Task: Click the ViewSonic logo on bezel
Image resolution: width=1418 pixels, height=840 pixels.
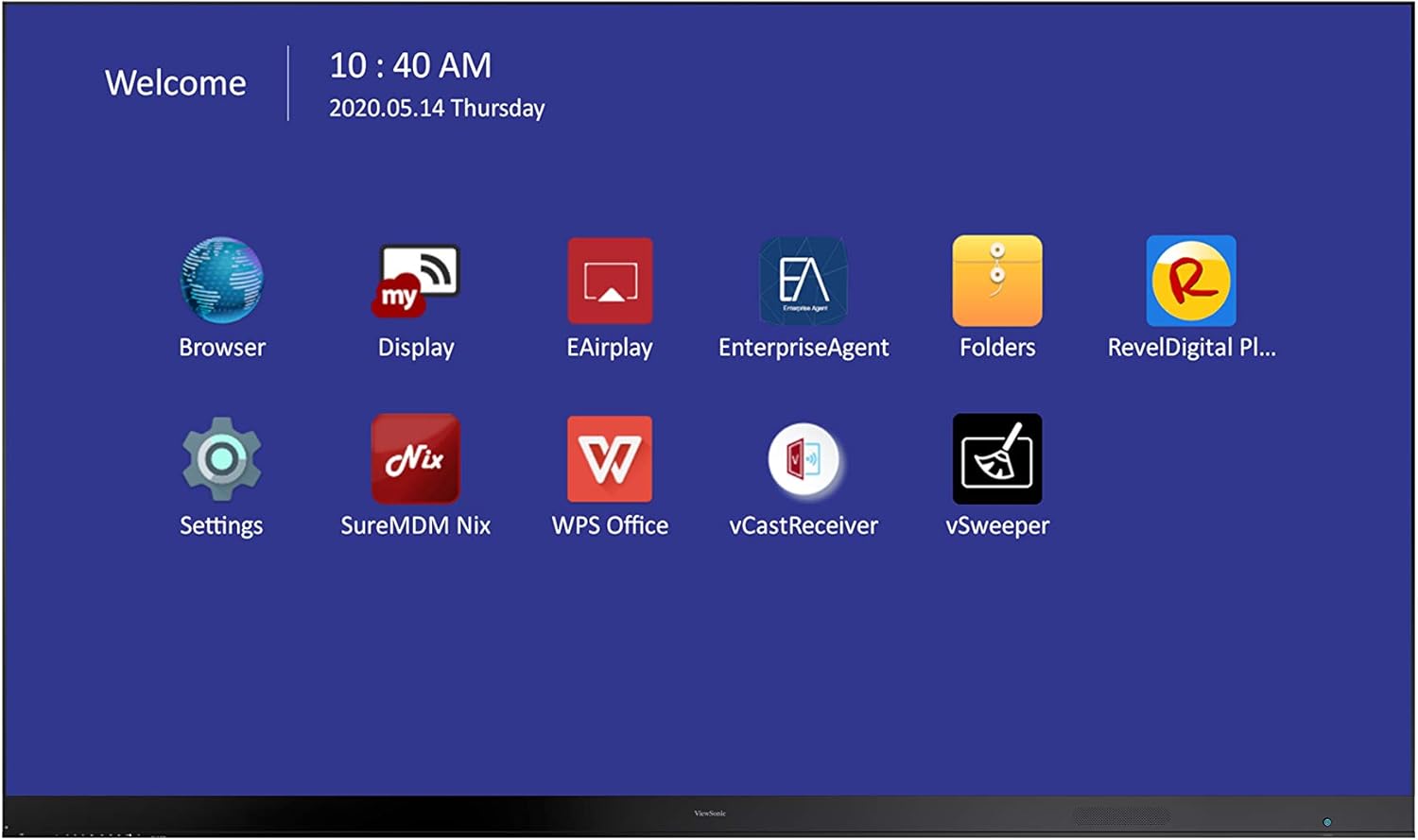Action: pos(710,814)
